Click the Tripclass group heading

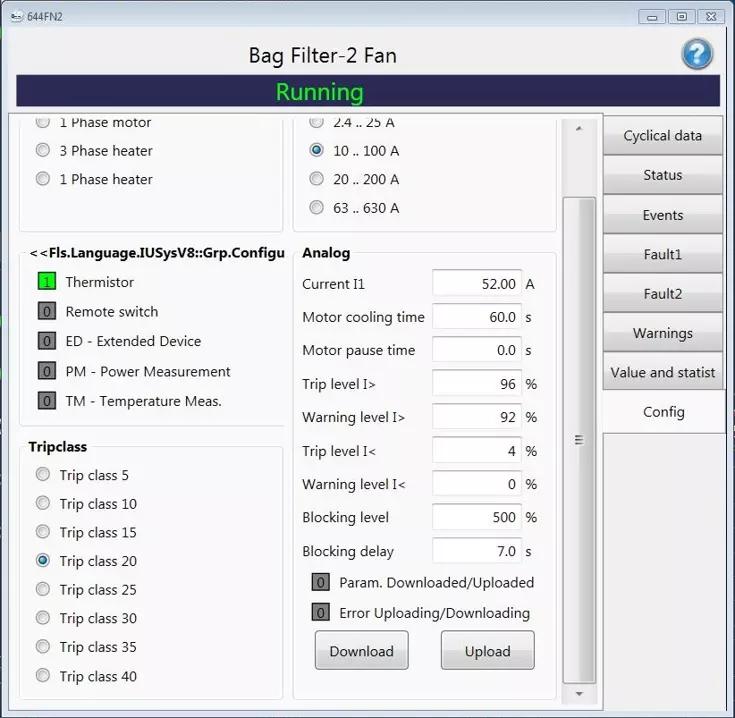coord(58,447)
